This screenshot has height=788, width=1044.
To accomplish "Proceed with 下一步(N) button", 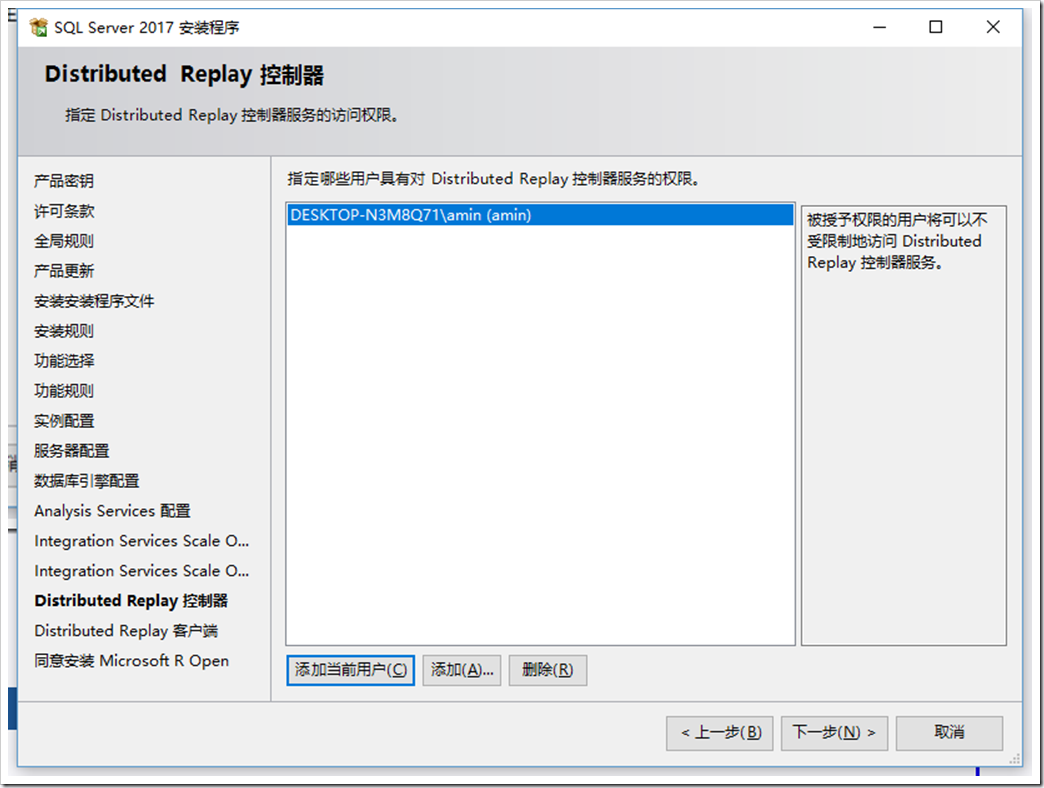I will (834, 733).
